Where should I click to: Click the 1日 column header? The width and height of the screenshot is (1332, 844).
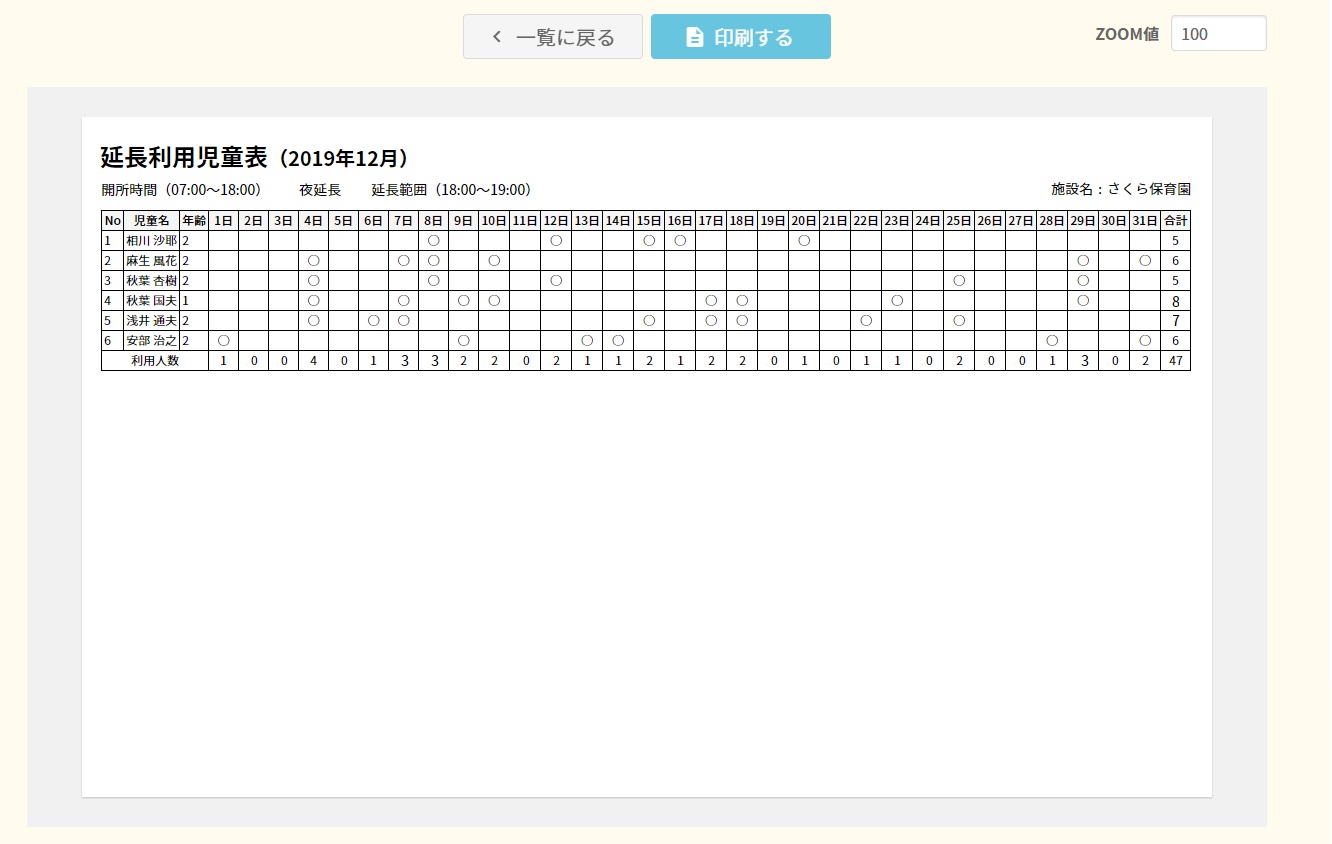pyautogui.click(x=223, y=221)
